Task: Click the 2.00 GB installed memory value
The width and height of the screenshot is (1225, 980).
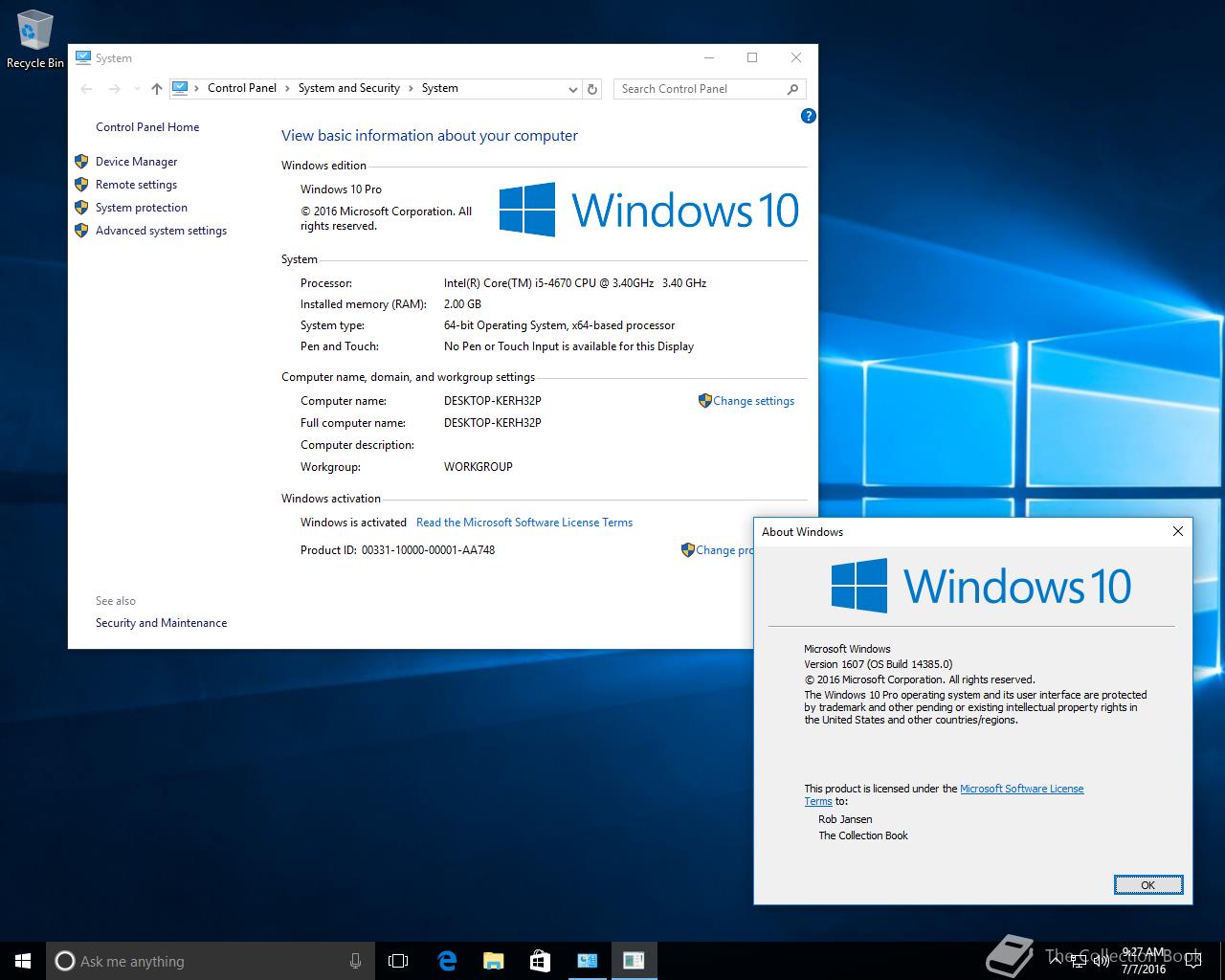Action: (462, 304)
